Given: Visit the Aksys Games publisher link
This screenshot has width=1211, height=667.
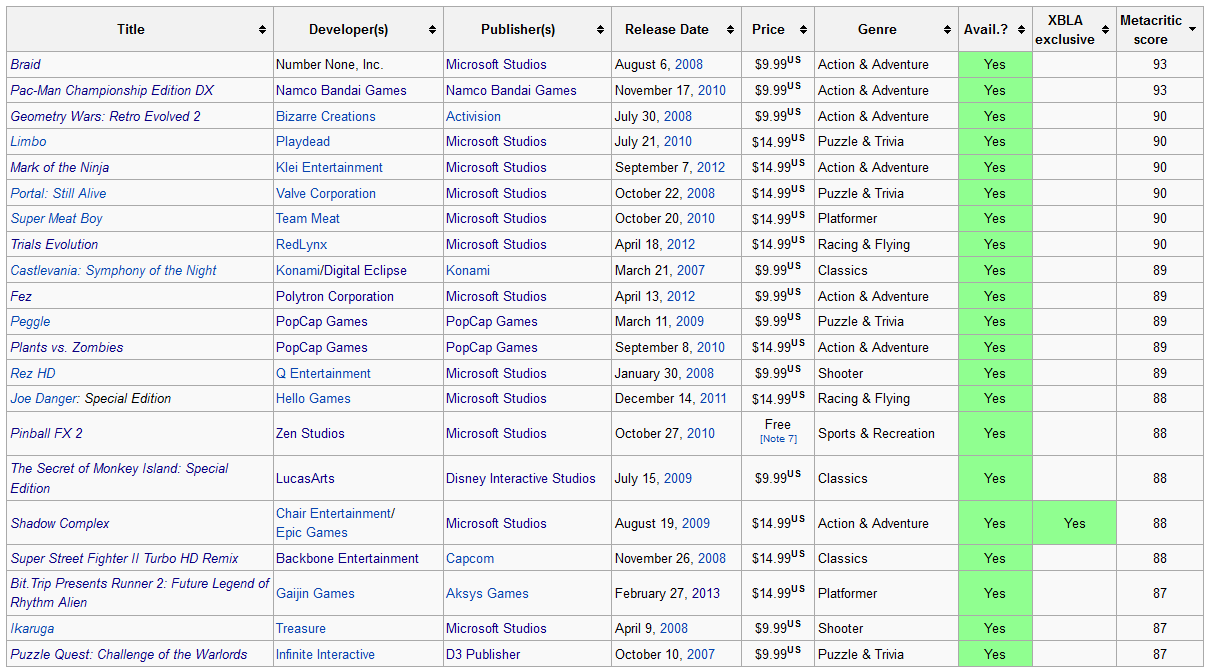Looking at the screenshot, I should point(487,594).
